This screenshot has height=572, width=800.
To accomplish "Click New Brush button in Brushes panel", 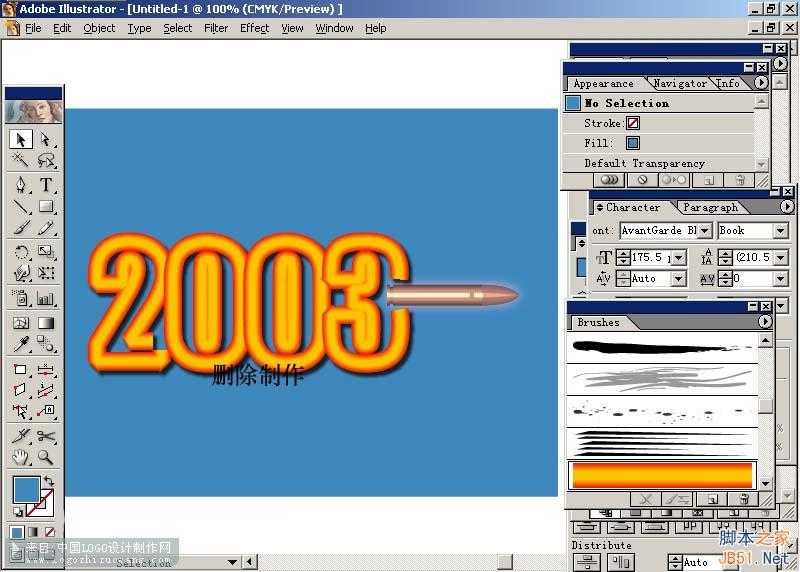I will [x=713, y=499].
